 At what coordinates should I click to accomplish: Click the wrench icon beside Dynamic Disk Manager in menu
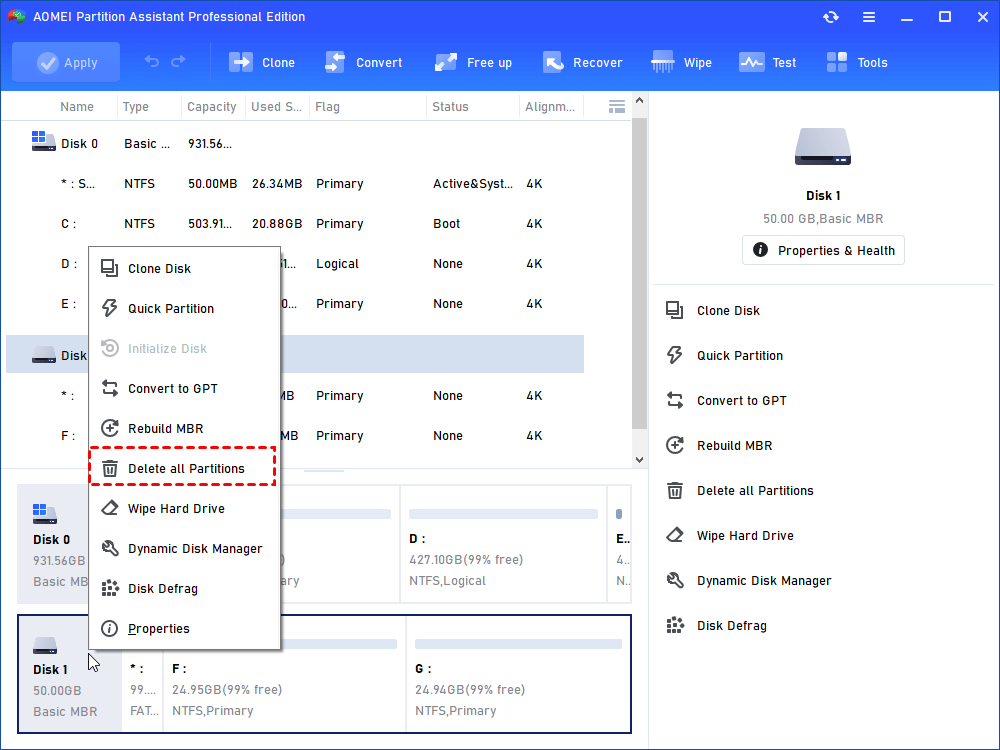tap(110, 548)
